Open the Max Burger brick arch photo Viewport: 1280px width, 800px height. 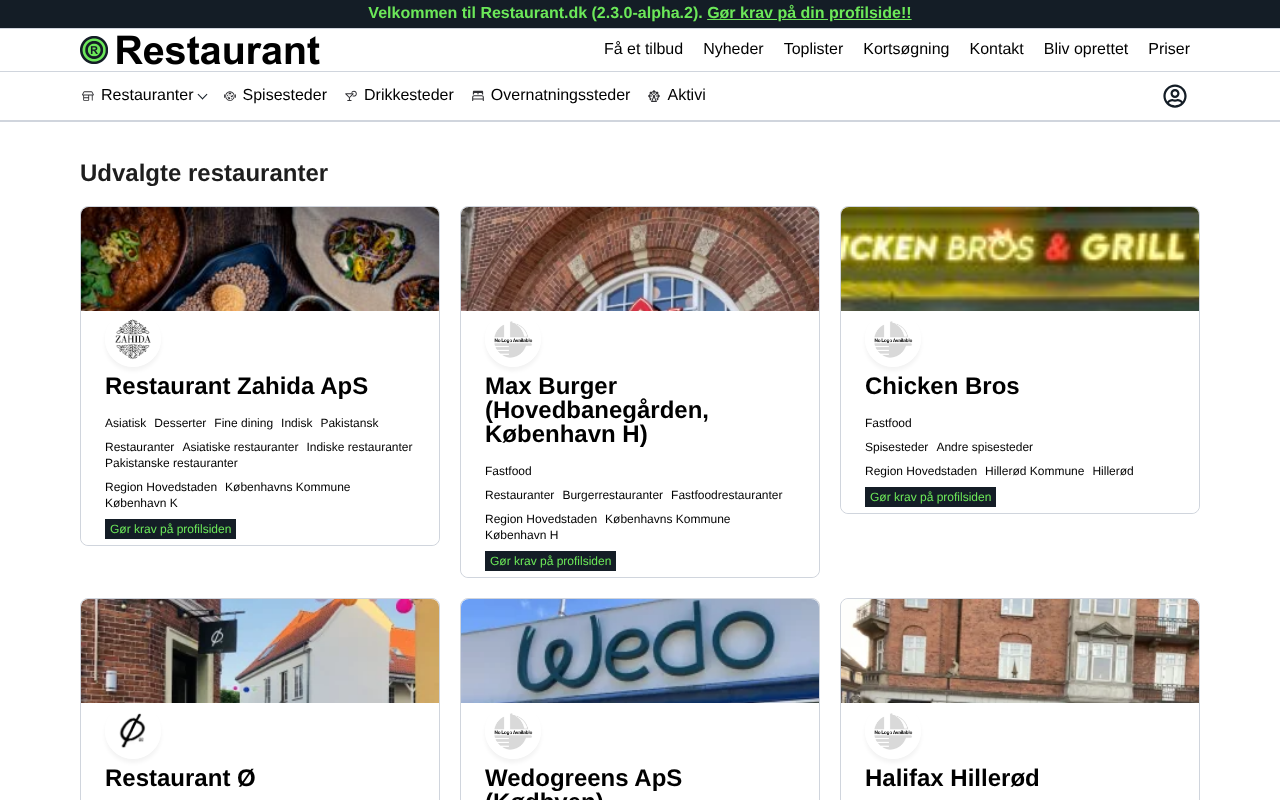(x=640, y=259)
